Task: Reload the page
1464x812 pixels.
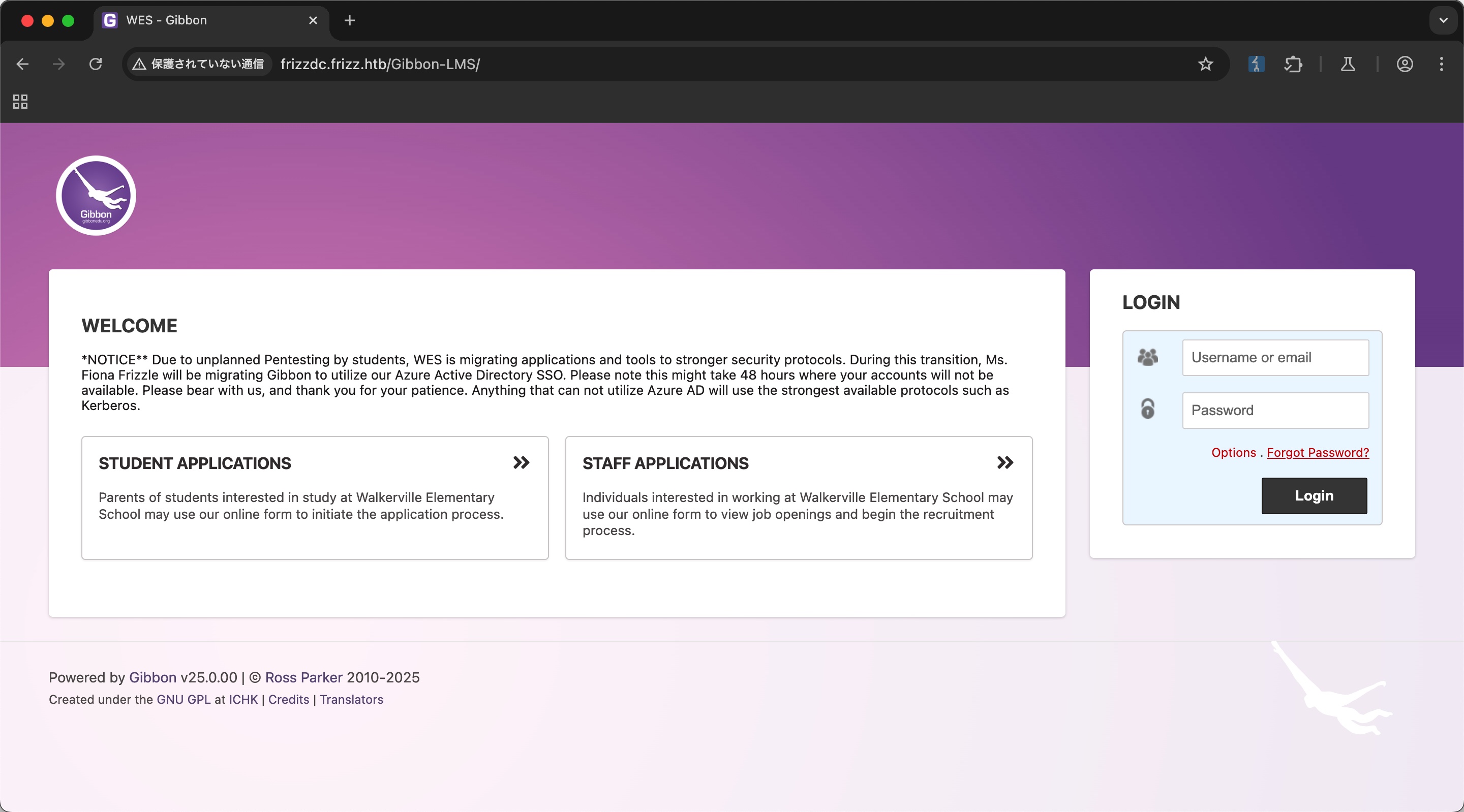Action: 96,64
